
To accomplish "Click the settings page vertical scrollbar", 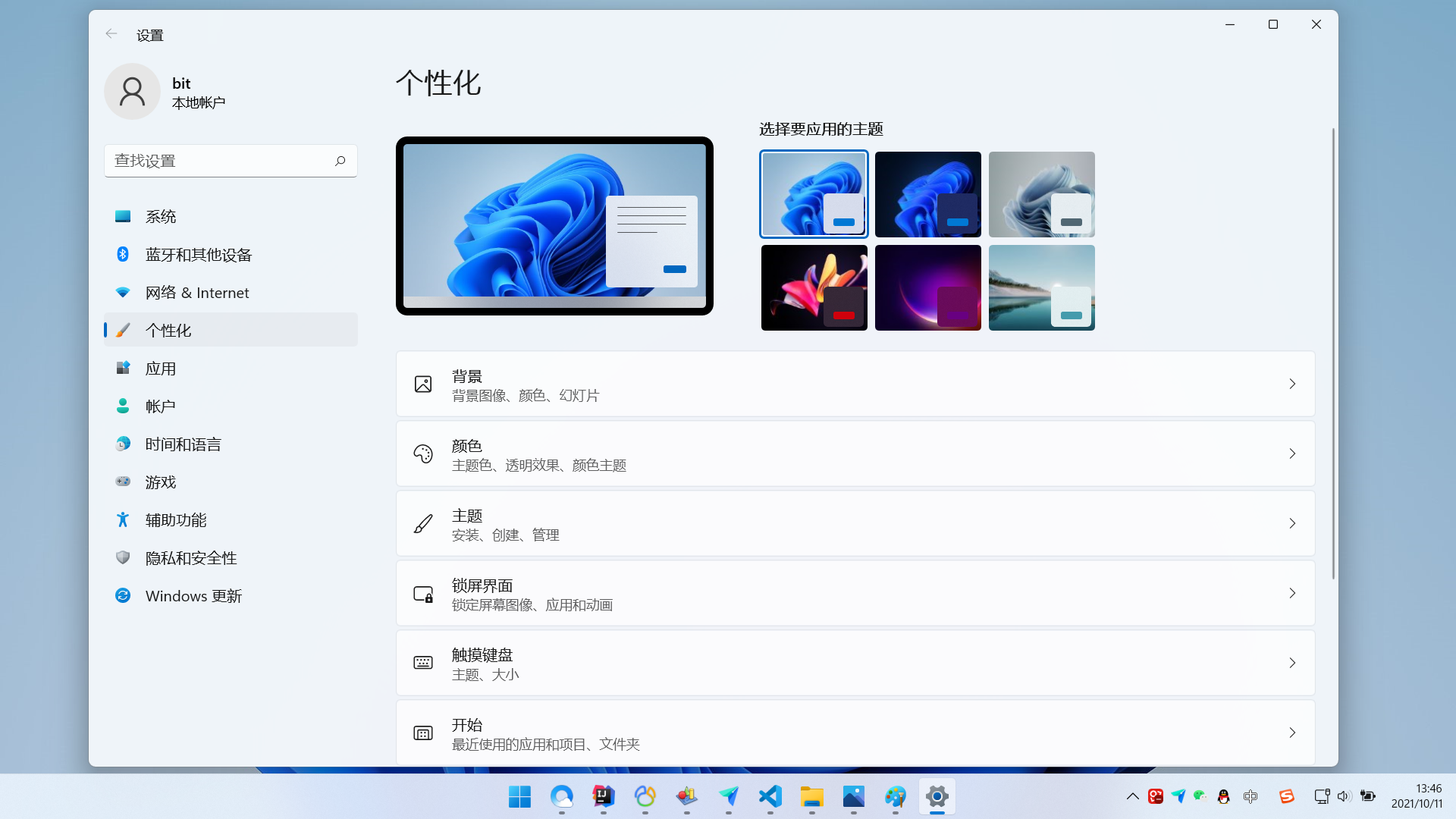I will point(1332,353).
